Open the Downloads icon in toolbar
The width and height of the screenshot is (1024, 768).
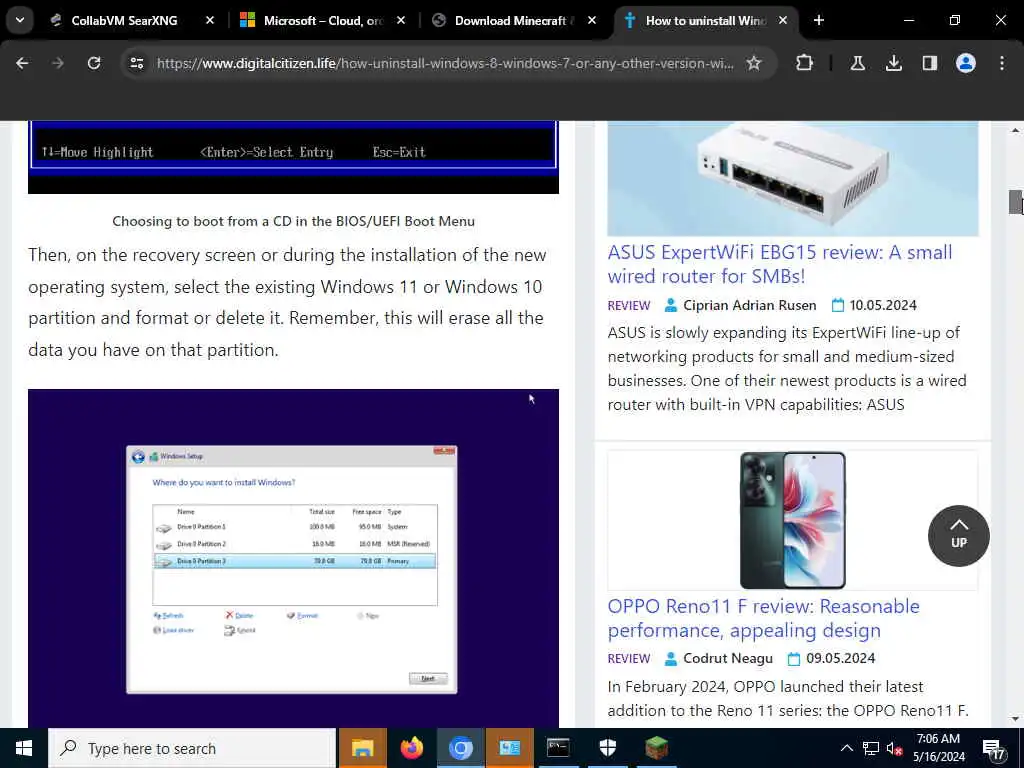[894, 63]
